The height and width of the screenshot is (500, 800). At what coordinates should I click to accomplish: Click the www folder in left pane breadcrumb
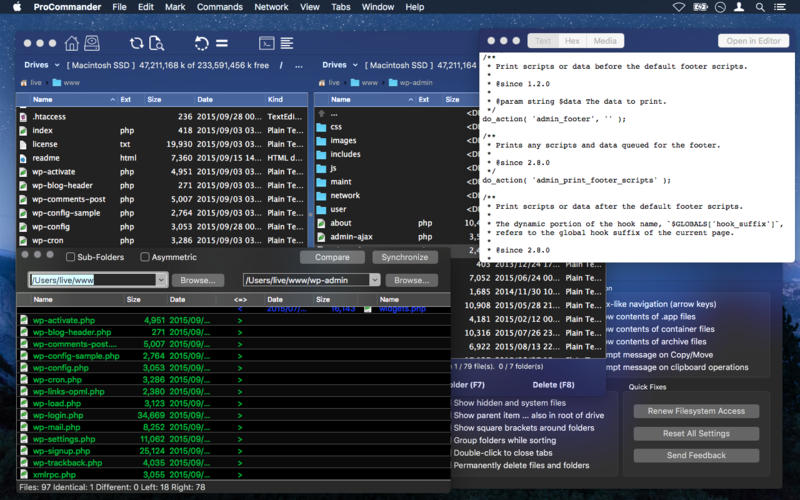coord(66,83)
